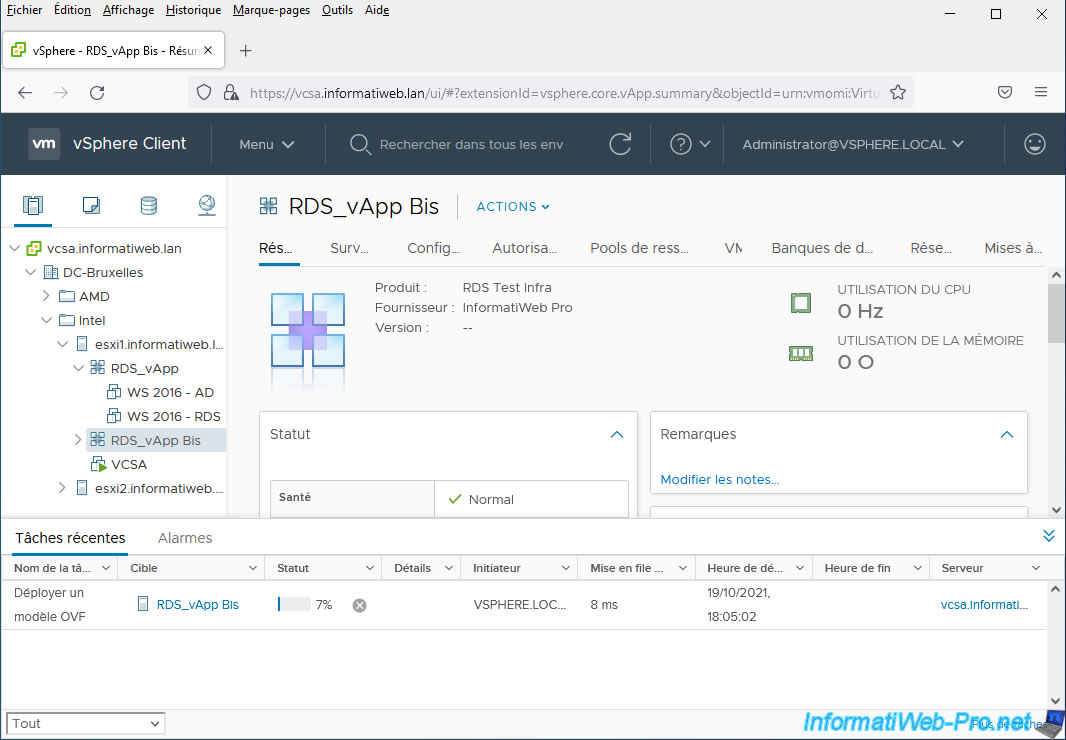The height and width of the screenshot is (740, 1066).
Task: Open the Tout filter dropdown
Action: (86, 724)
